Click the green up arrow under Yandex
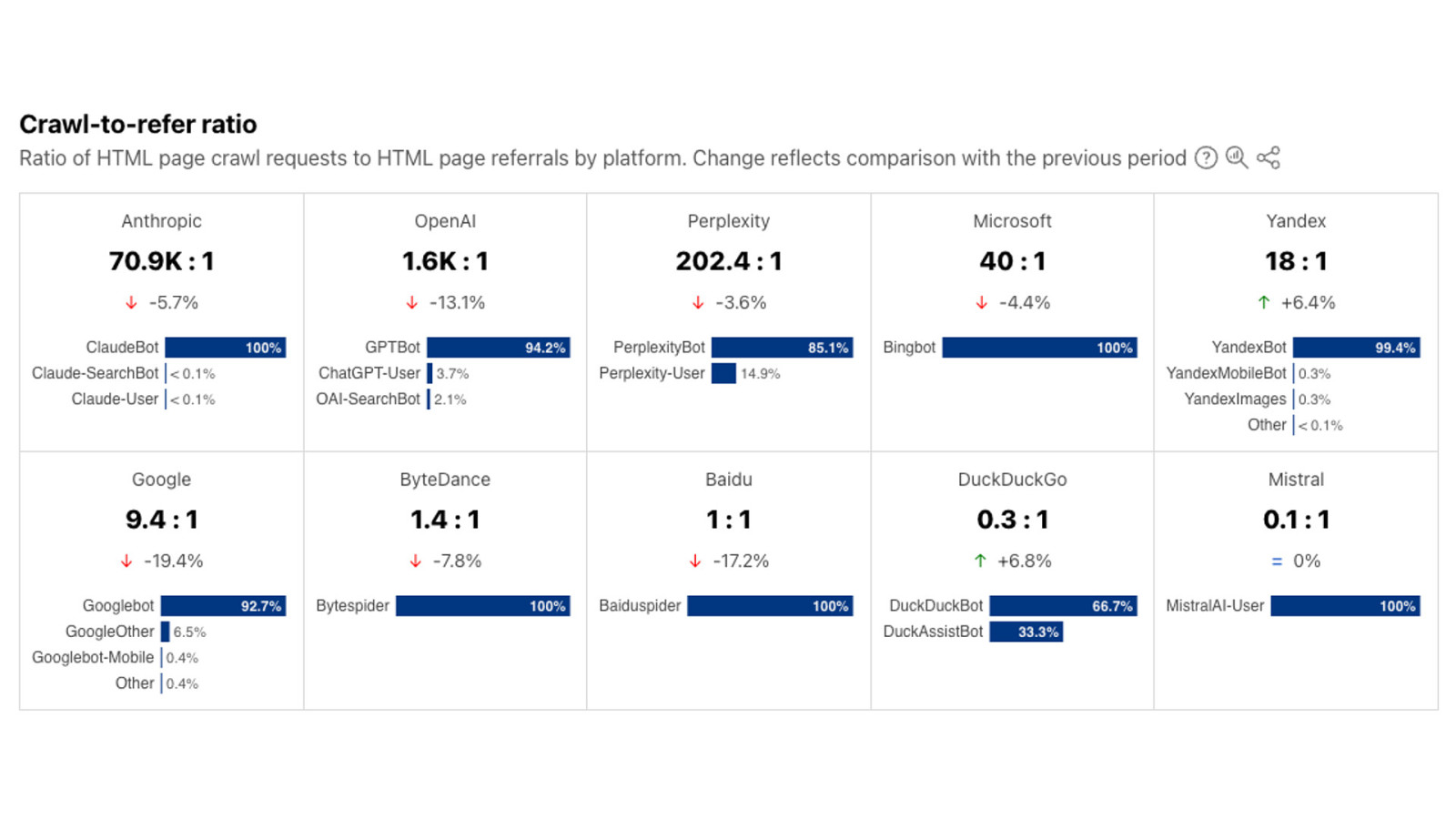1456x819 pixels. pyautogui.click(x=1264, y=302)
